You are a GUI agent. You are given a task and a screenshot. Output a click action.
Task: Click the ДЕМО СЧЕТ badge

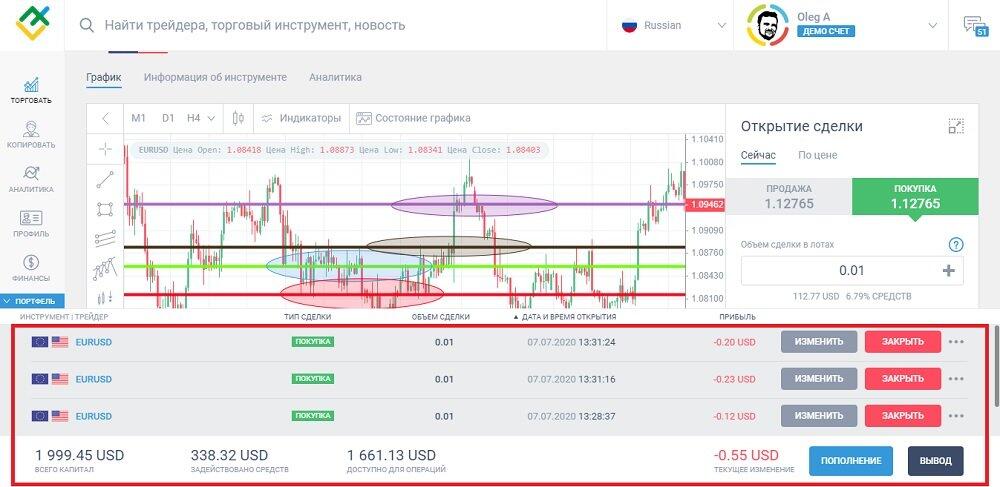coord(825,31)
